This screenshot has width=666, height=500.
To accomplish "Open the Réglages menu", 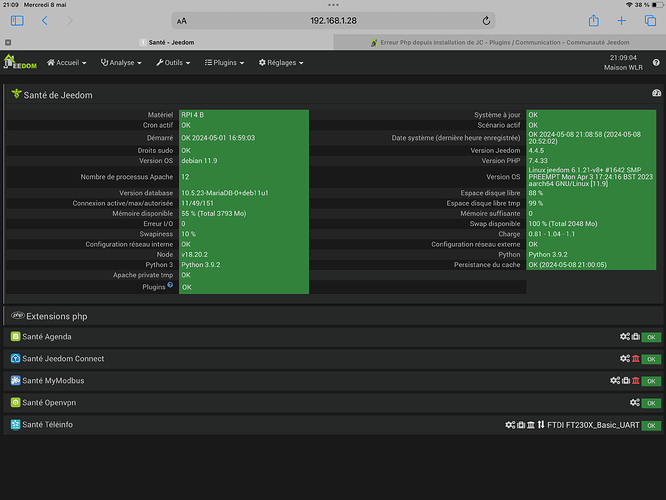I will tap(281, 63).
